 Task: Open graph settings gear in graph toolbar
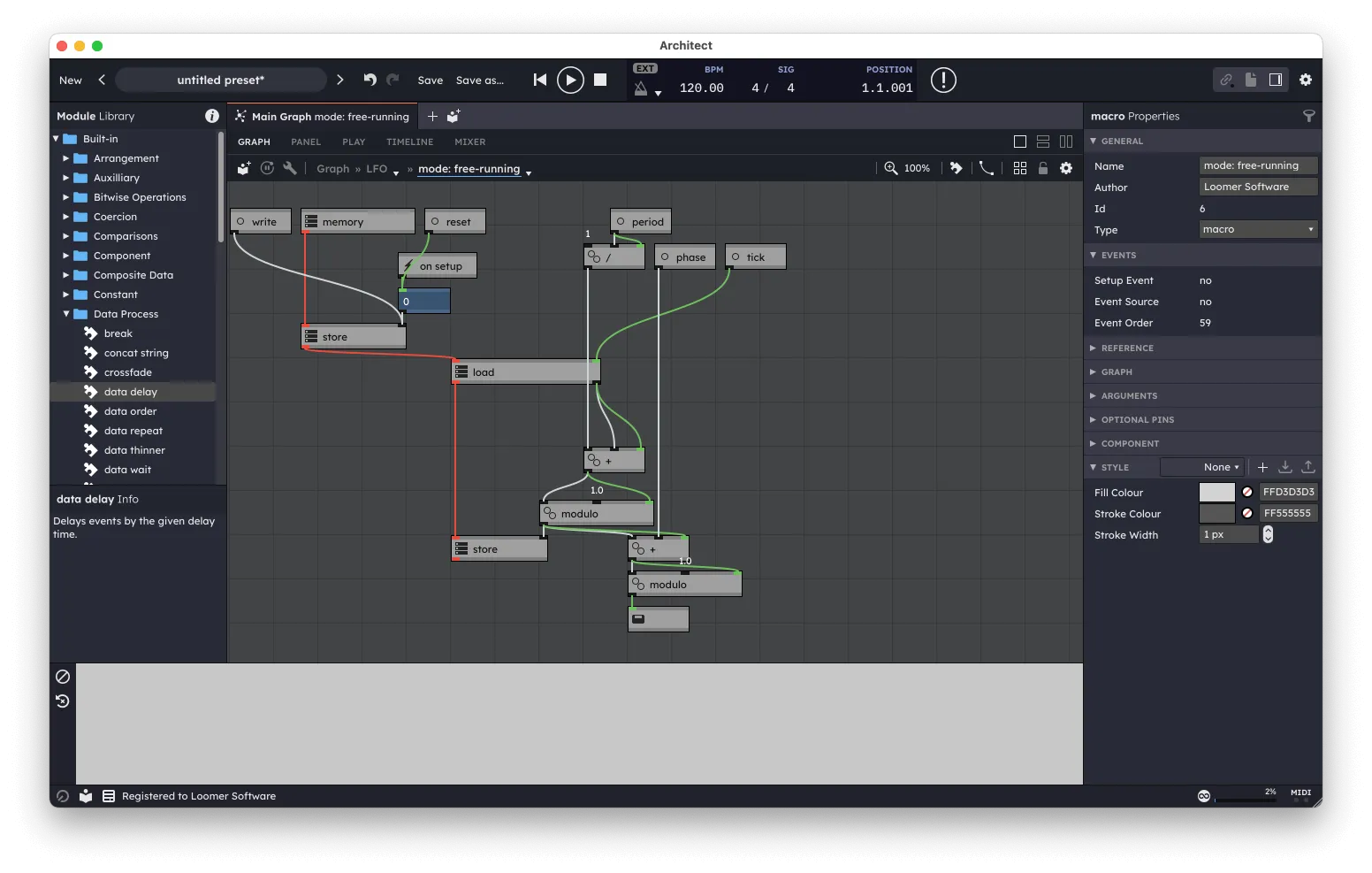pyautogui.click(x=1066, y=168)
